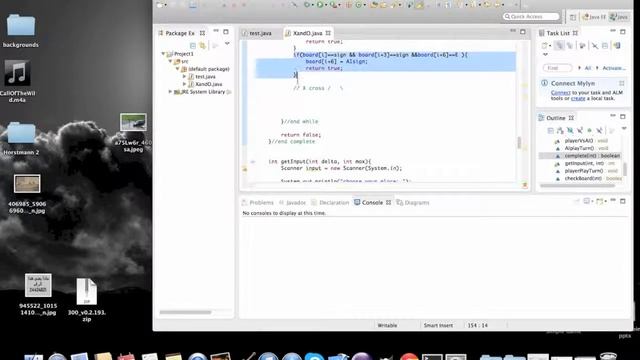Click the Synchronize Changed icon in Task List
The width and height of the screenshot is (640, 360).
click(617, 46)
